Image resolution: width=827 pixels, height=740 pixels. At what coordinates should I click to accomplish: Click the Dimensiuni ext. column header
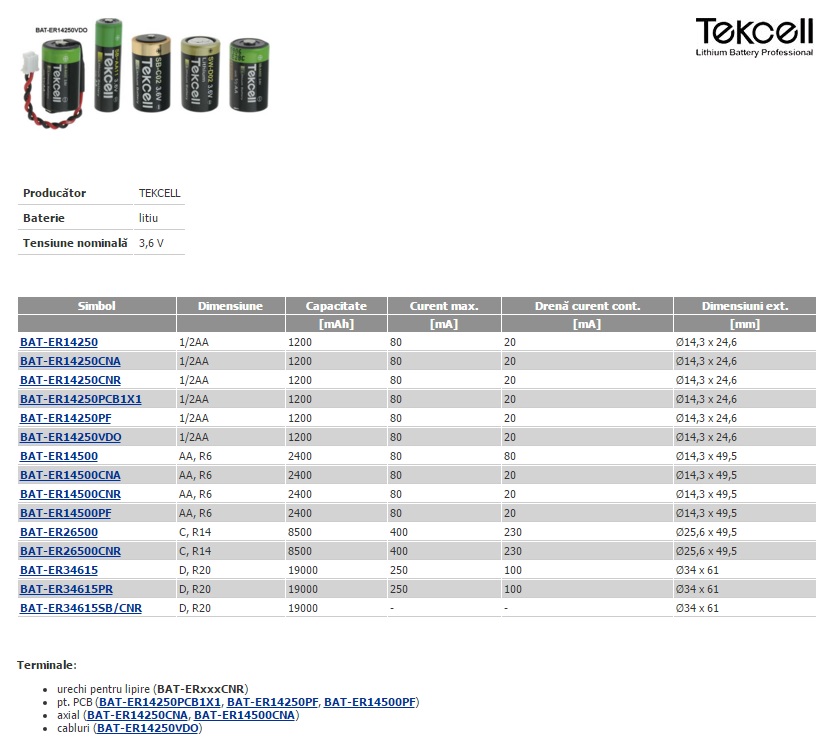[x=745, y=306]
